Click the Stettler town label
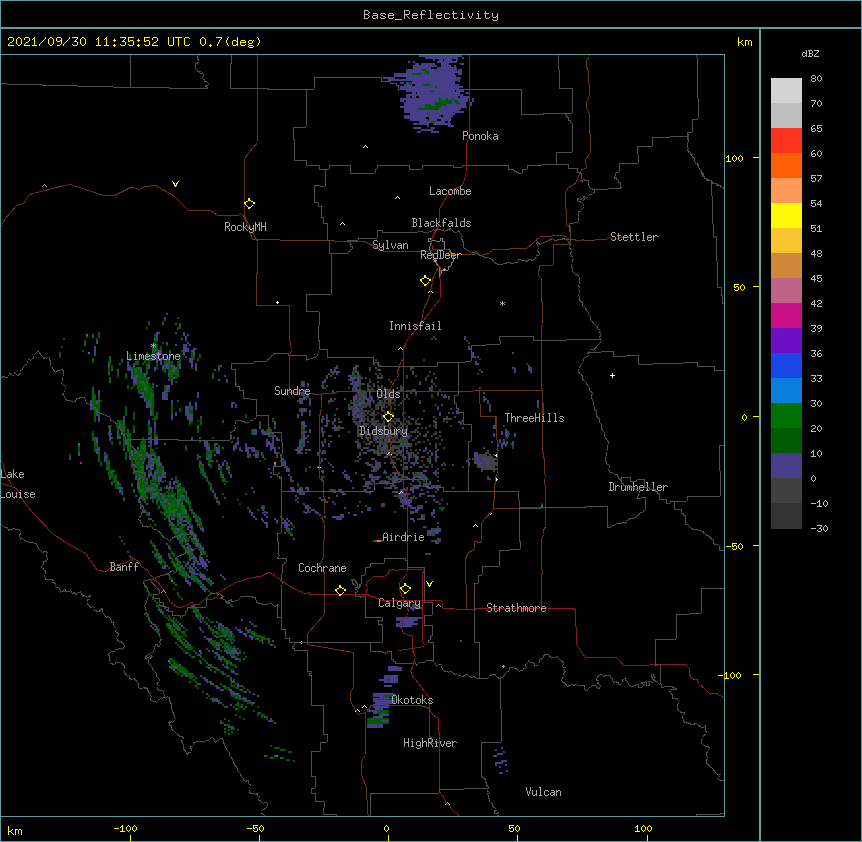This screenshot has height=842, width=862. click(634, 237)
